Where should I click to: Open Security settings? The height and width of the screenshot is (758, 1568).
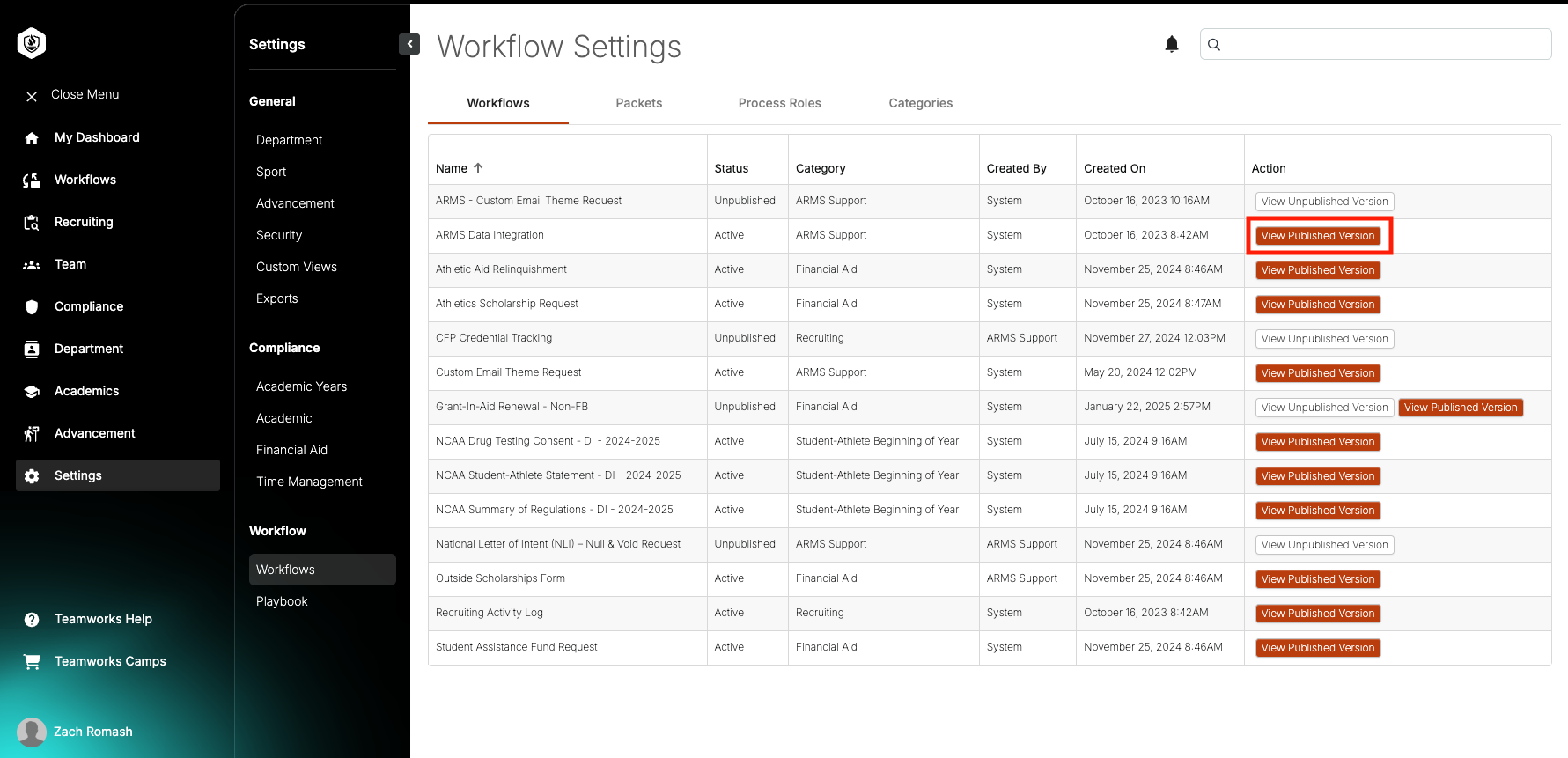click(x=279, y=235)
